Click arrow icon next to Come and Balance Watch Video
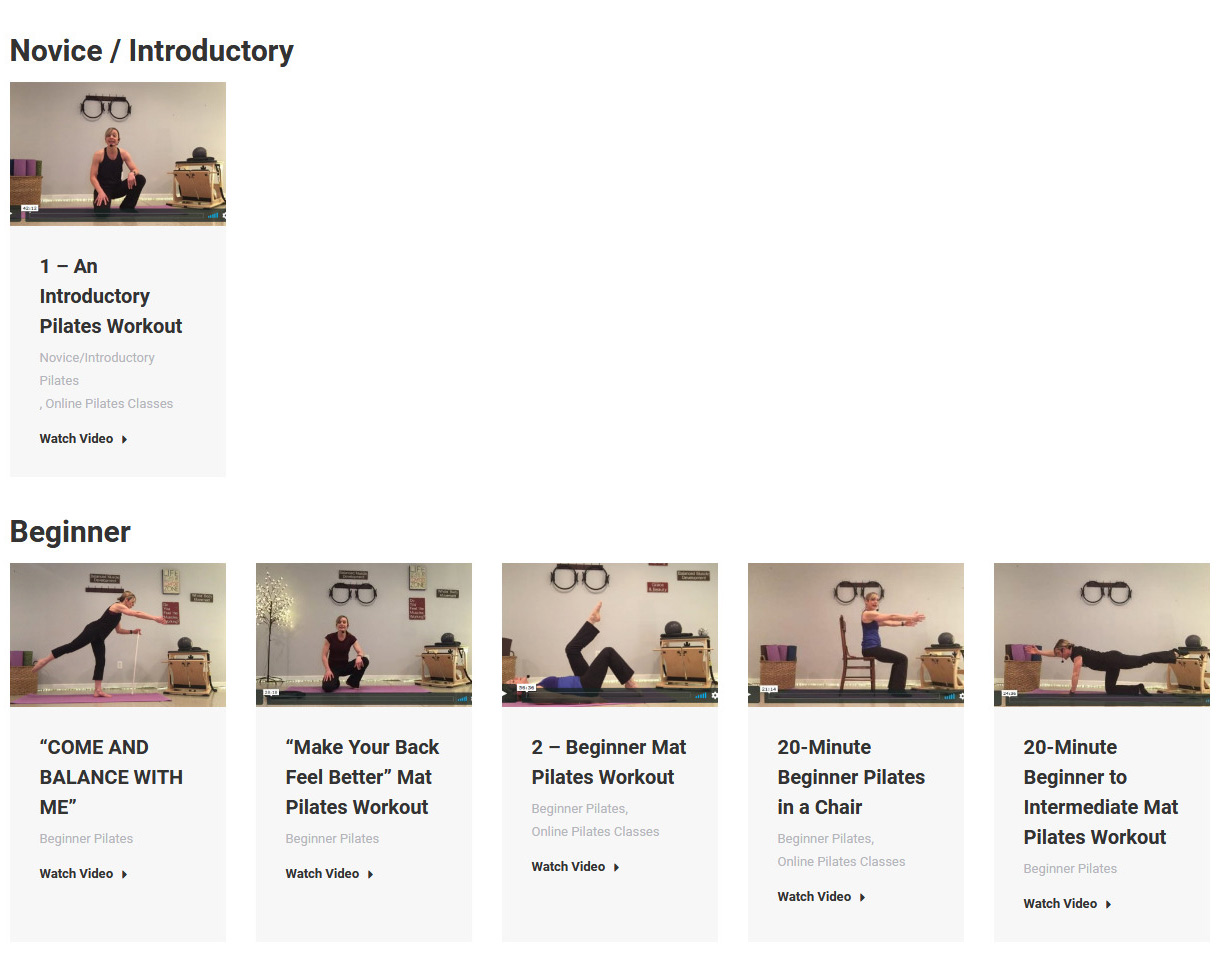 (124, 874)
